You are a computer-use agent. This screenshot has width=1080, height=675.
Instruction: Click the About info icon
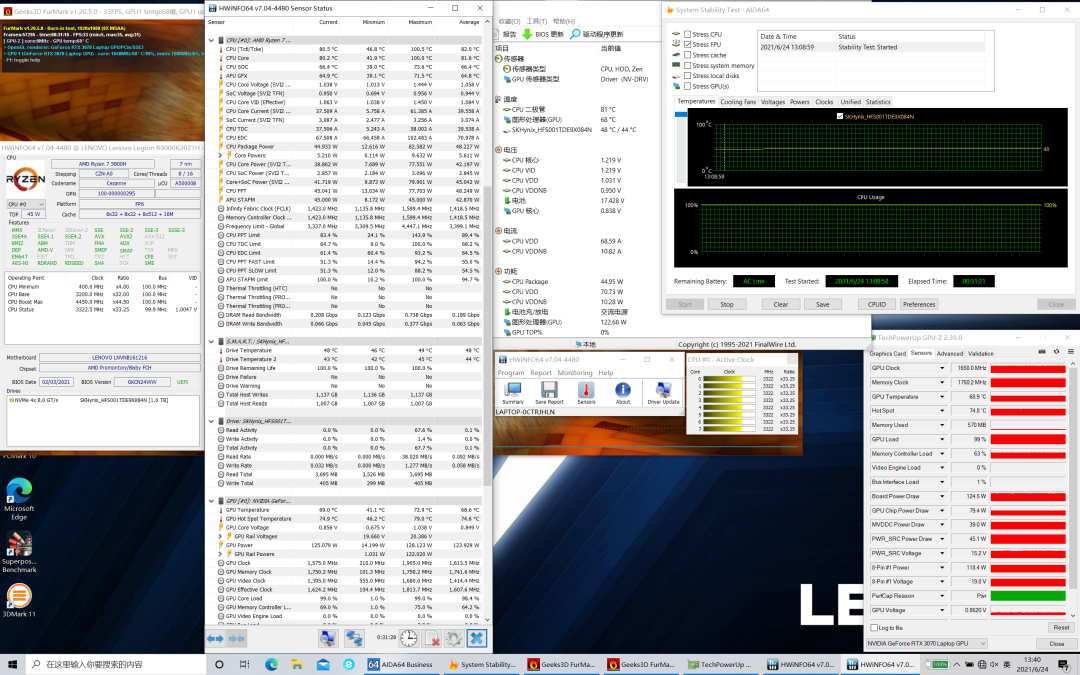coord(623,392)
